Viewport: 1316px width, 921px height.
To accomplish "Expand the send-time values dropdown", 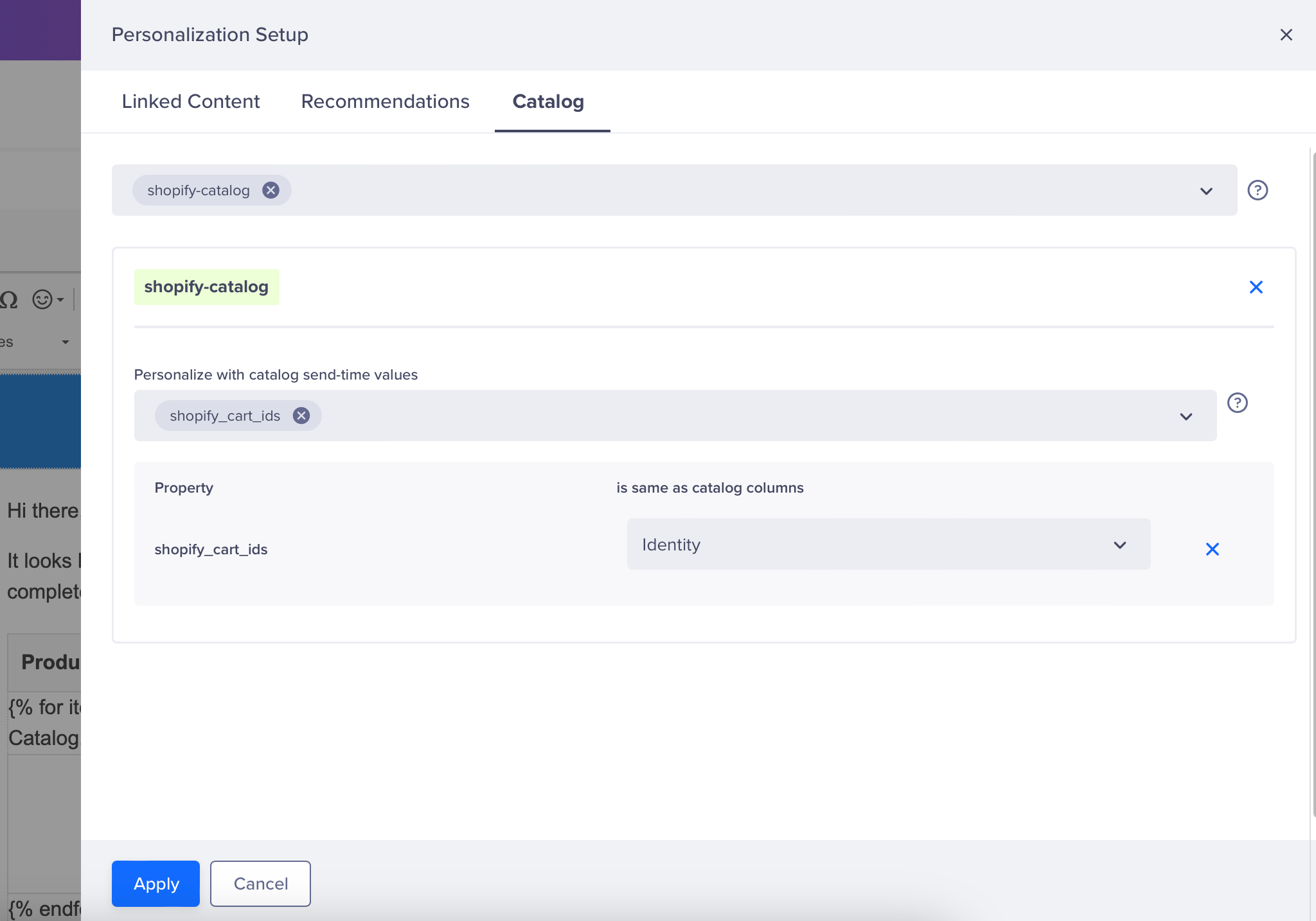I will [1186, 416].
